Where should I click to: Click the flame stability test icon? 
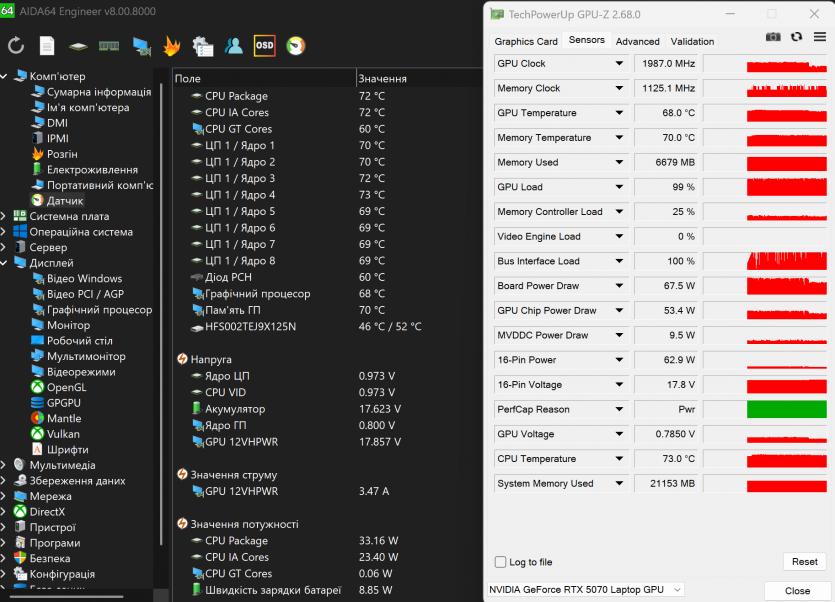pos(171,45)
